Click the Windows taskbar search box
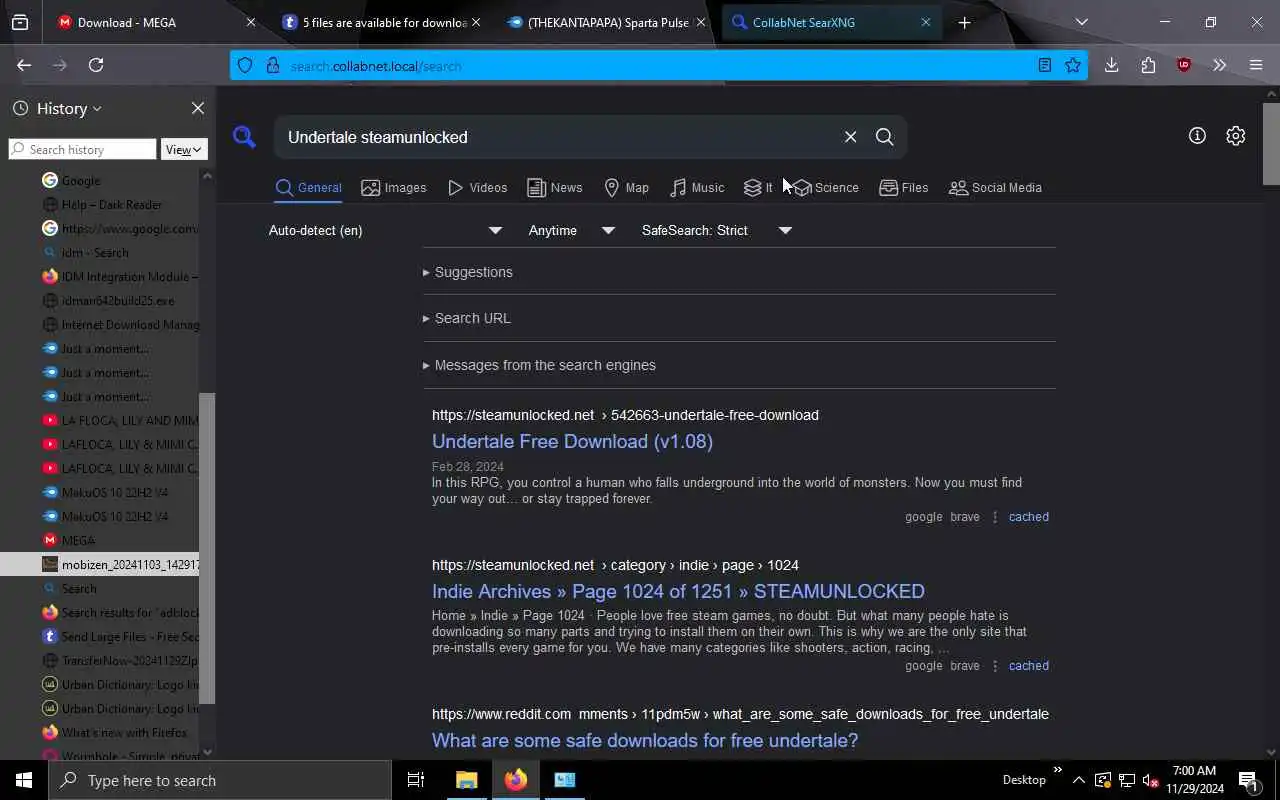This screenshot has height=800, width=1280. pyautogui.click(x=220, y=780)
